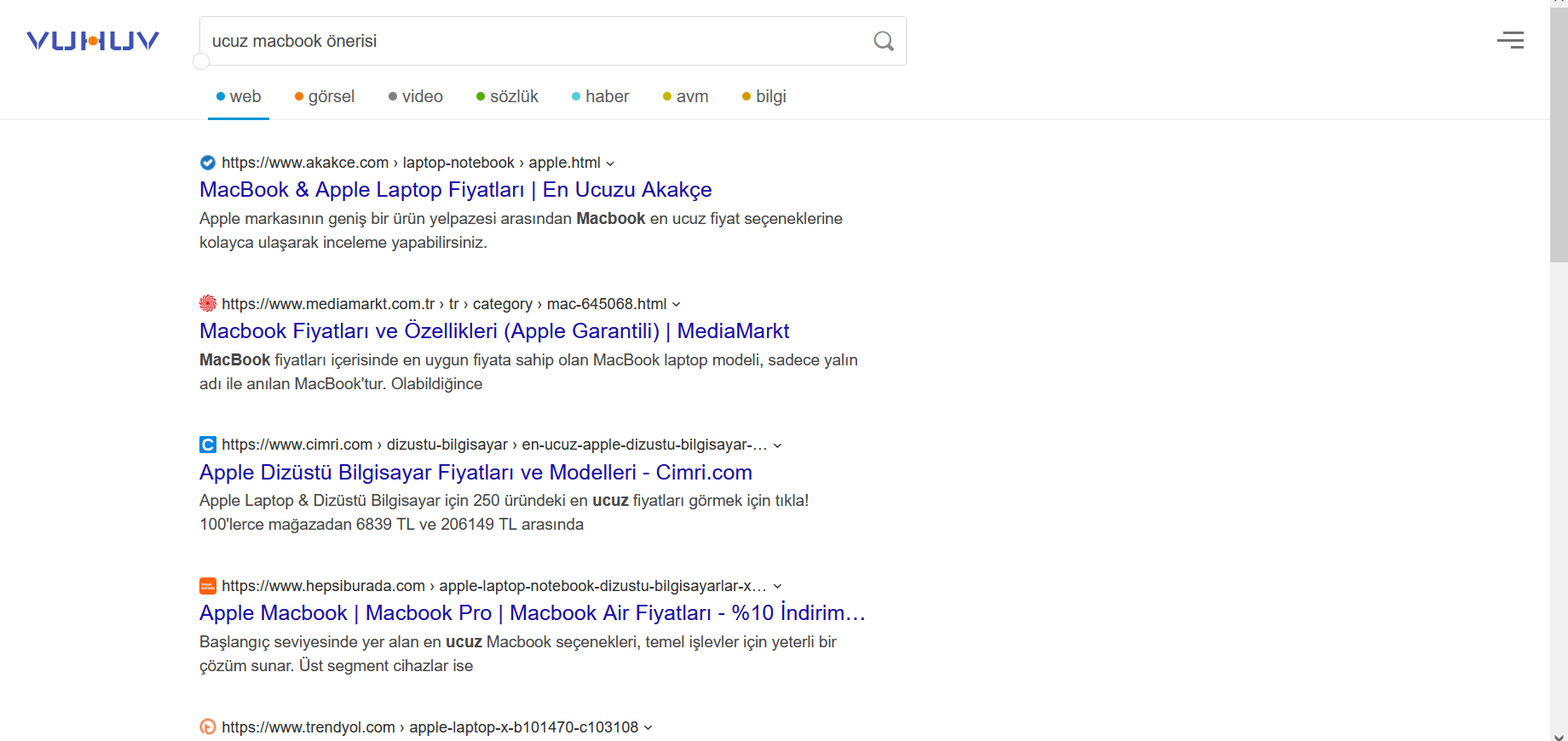The width and height of the screenshot is (1568, 741).
Task: Switch to the avm tab
Action: coord(686,96)
